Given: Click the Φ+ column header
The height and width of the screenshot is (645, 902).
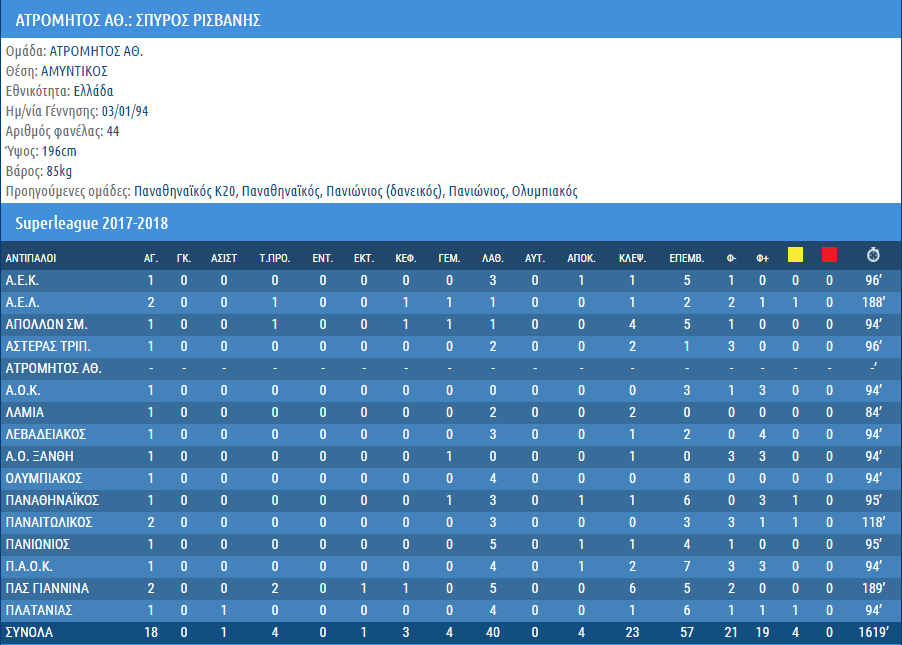Looking at the screenshot, I should (762, 258).
